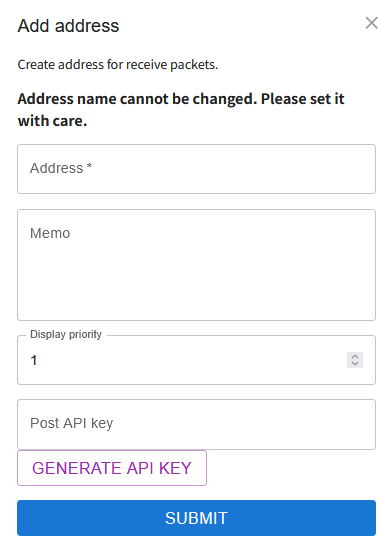This screenshot has height=548, width=391.
Task: Click the 'Create address for receive packets' description
Action: coord(118,65)
